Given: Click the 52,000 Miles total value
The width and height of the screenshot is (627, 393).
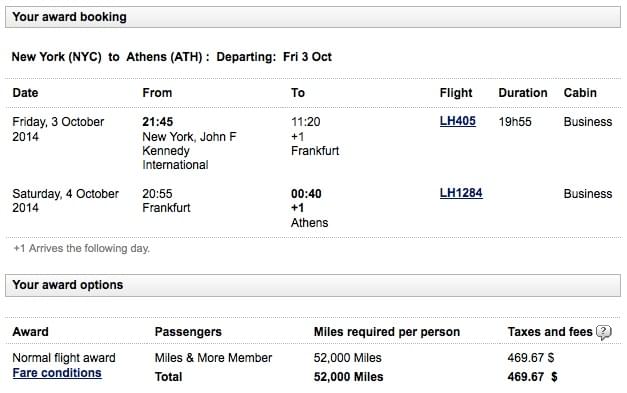Looking at the screenshot, I should (x=348, y=377).
